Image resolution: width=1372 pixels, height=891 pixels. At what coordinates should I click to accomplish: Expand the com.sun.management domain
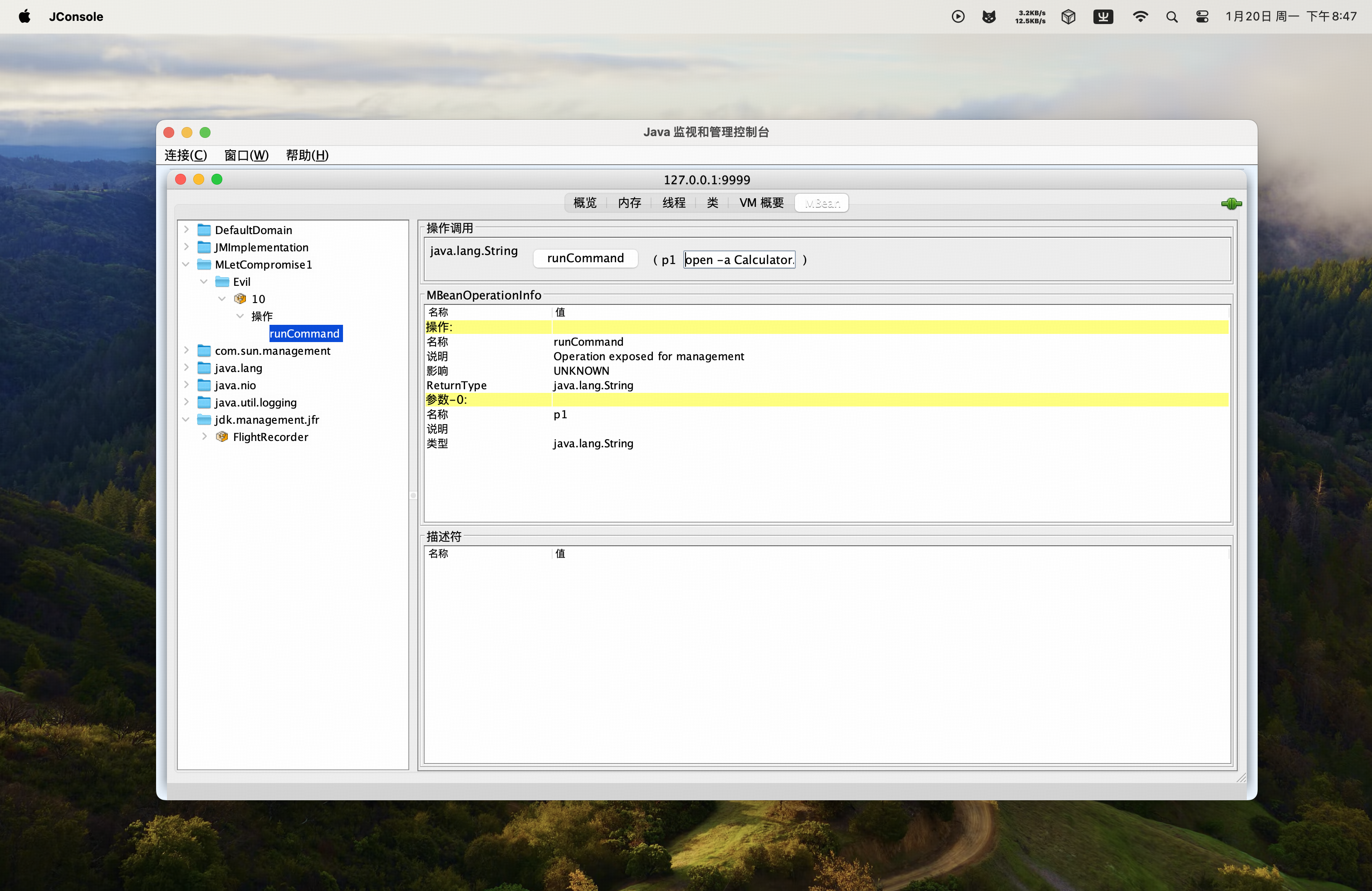[x=186, y=350]
